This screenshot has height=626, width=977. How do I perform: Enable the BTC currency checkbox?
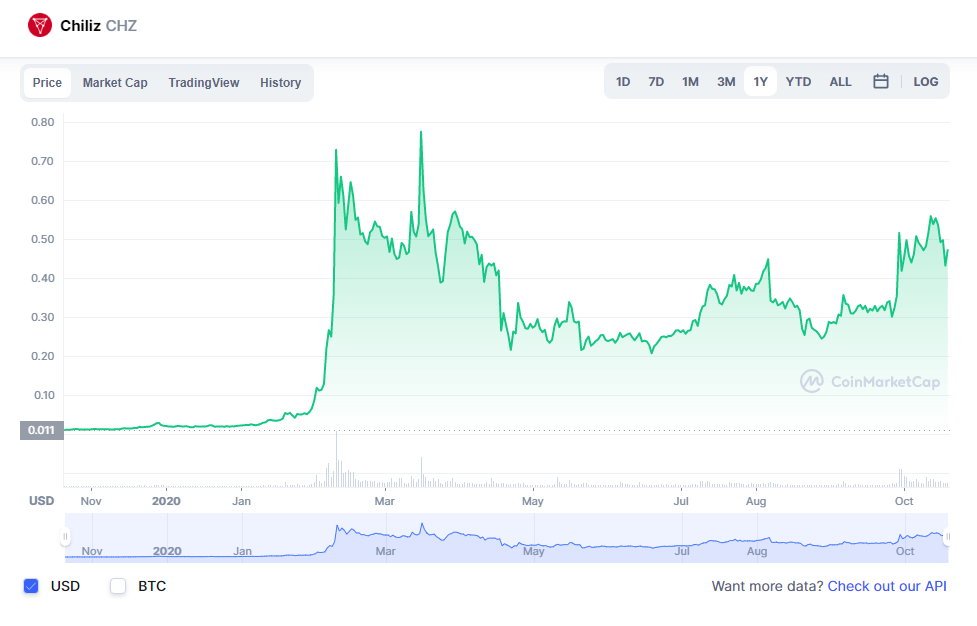coord(118,586)
